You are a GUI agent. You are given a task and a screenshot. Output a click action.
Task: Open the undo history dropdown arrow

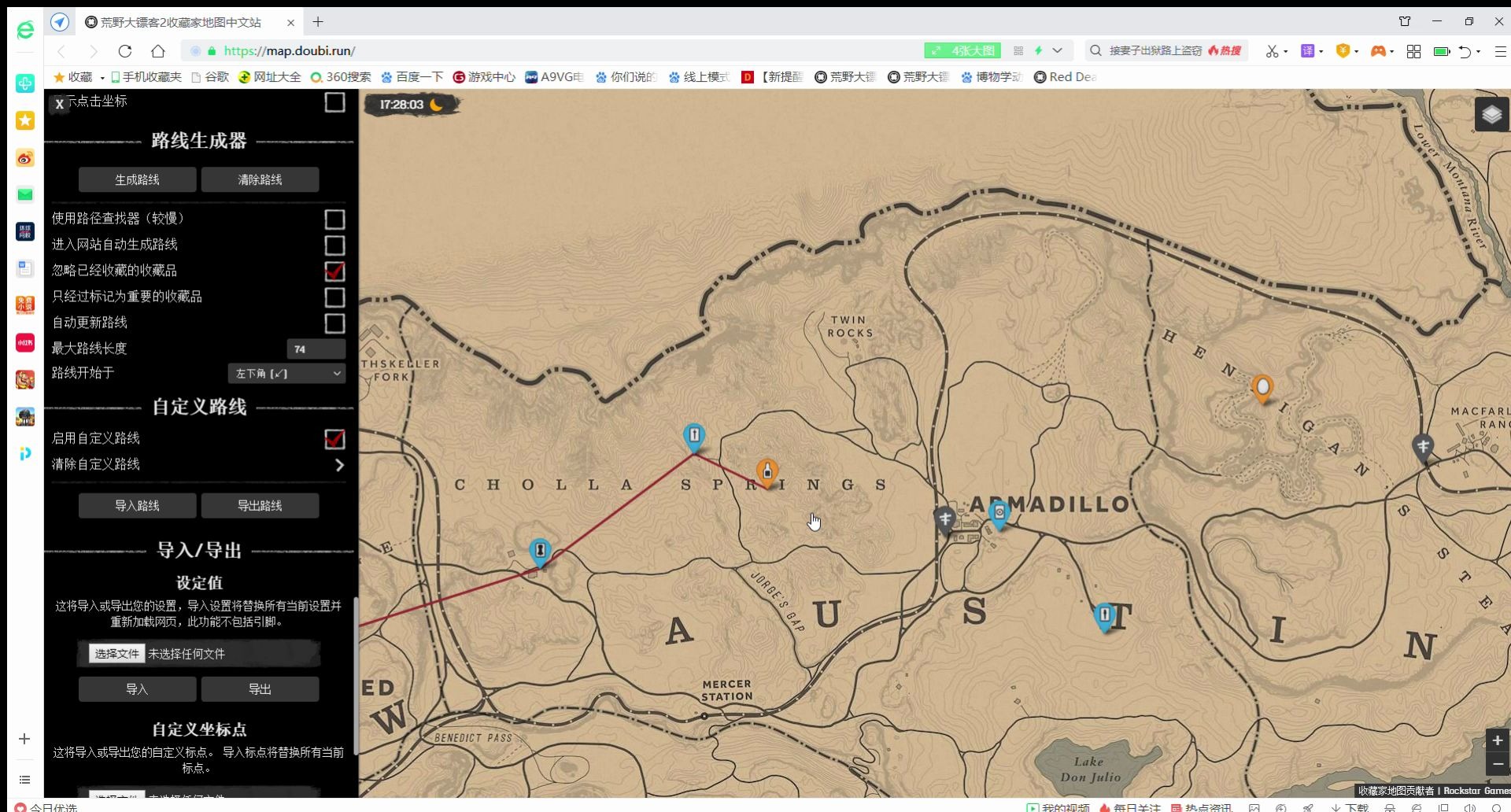point(1479,51)
